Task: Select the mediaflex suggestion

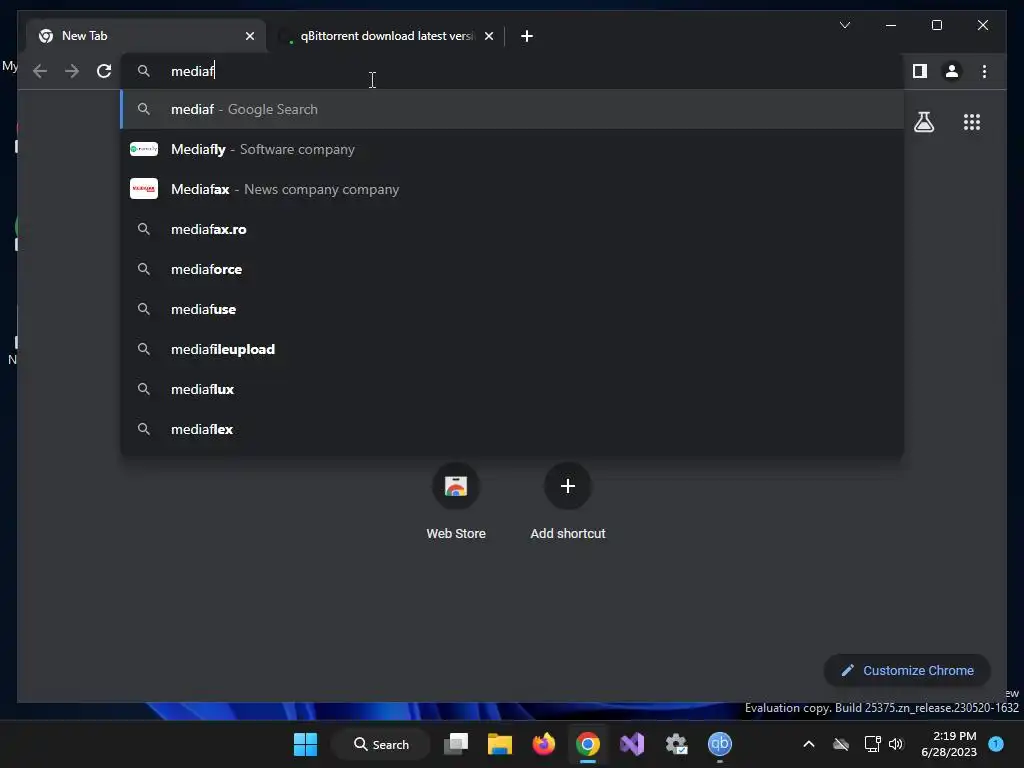Action: pos(513,429)
